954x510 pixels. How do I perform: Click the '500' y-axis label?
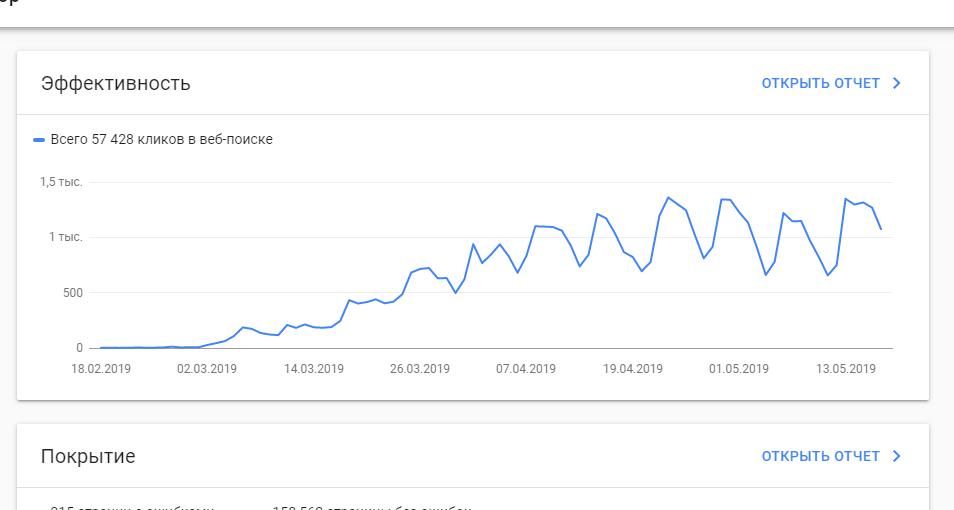(x=71, y=293)
